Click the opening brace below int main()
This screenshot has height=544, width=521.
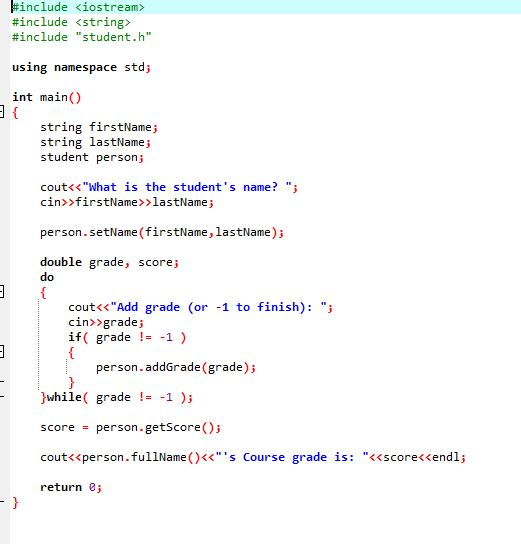[15, 112]
